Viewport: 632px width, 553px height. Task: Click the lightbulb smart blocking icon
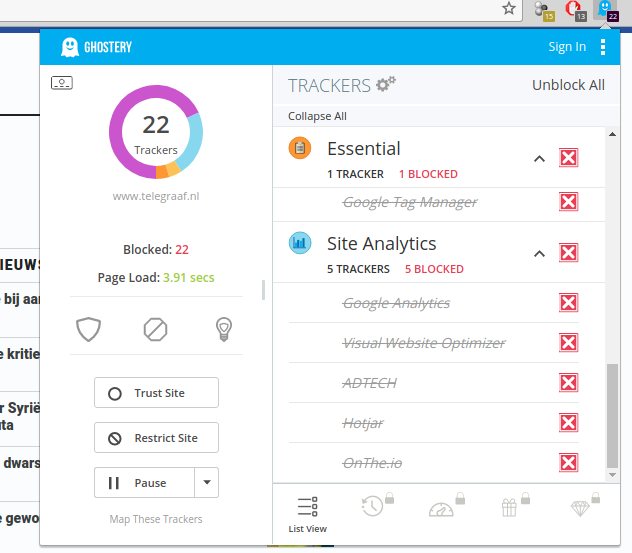223,329
